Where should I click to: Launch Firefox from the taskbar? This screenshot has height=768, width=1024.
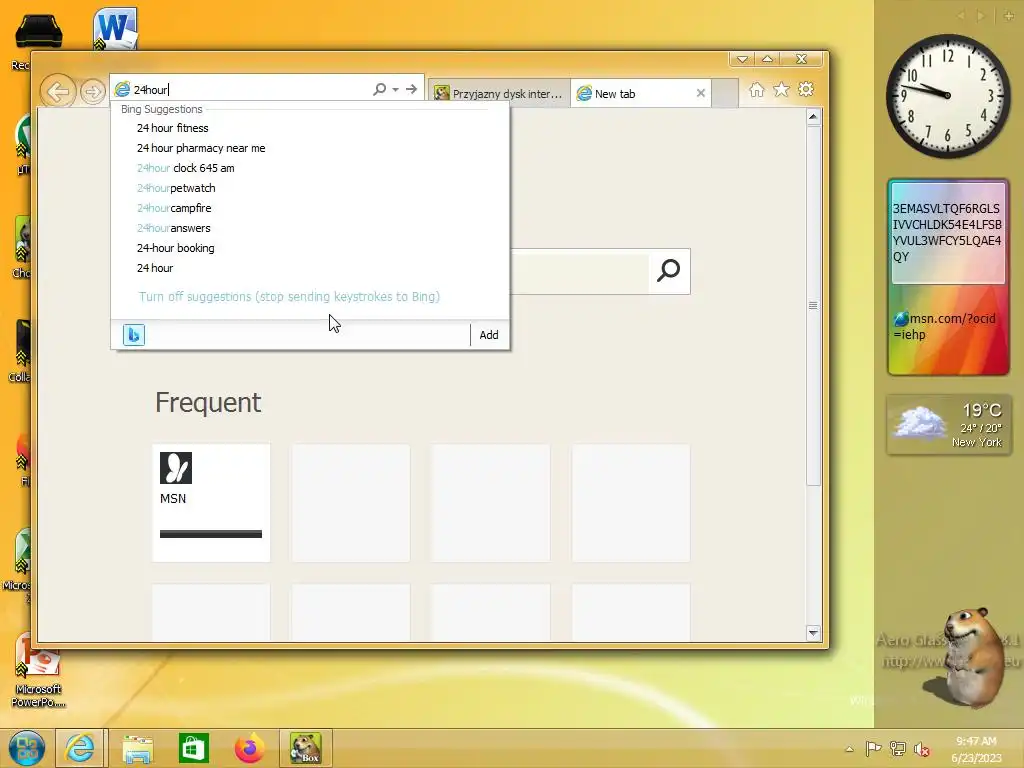pos(249,748)
